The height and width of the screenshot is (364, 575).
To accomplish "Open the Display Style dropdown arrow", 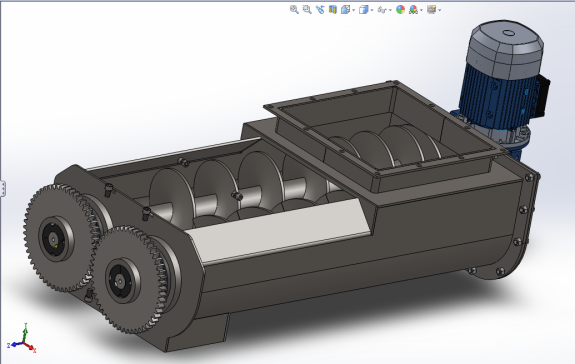I will [372, 10].
